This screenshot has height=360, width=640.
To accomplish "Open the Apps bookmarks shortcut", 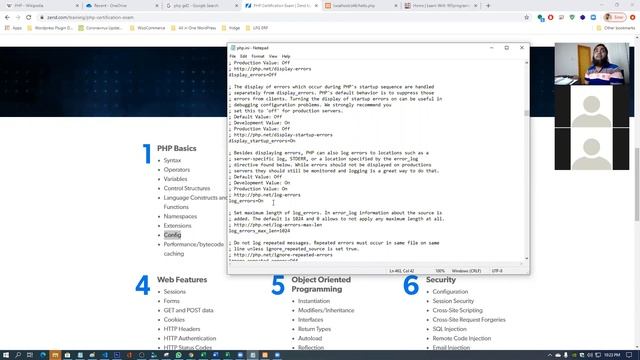I will (x=13, y=28).
